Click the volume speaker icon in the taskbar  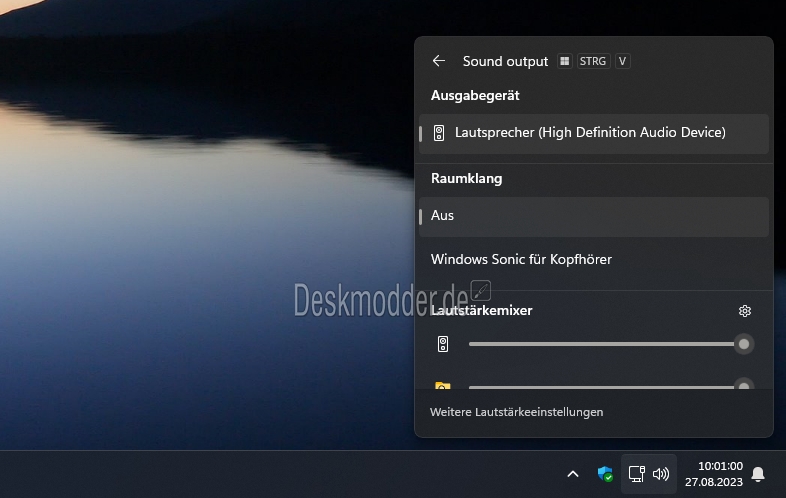(661, 474)
